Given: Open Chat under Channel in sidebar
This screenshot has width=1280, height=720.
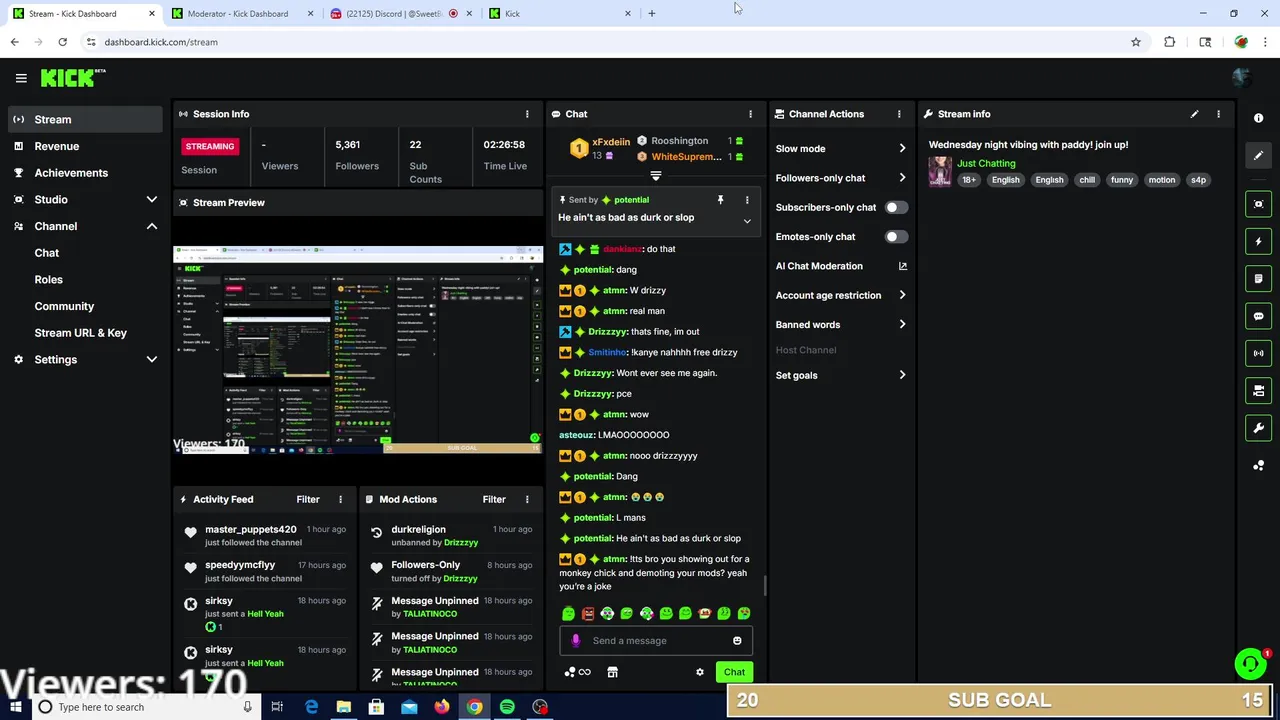Looking at the screenshot, I should click(x=47, y=253).
